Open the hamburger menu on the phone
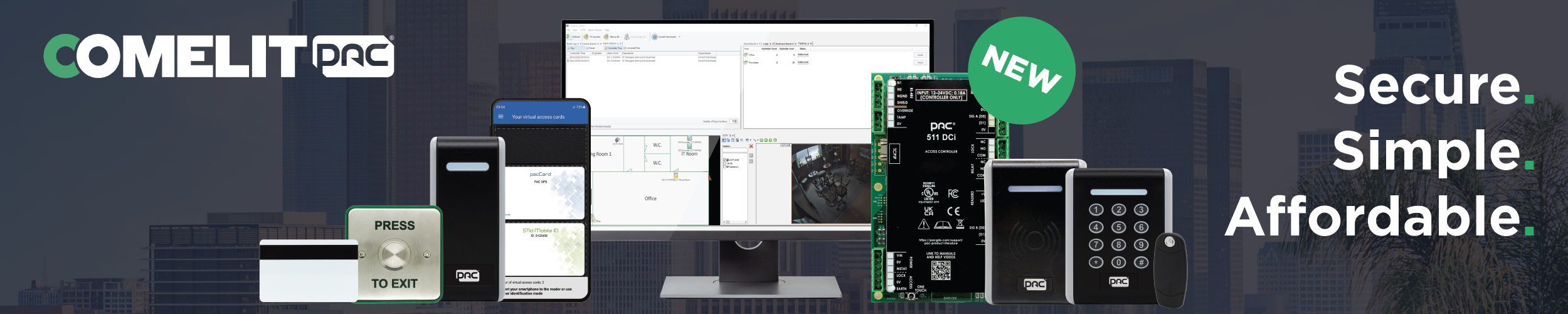1568x314 pixels. pos(501,117)
